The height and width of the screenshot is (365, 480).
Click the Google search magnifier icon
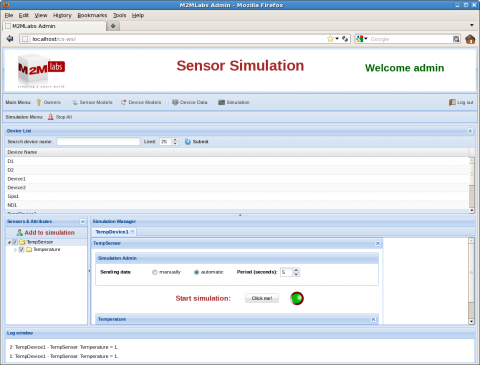(x=456, y=39)
